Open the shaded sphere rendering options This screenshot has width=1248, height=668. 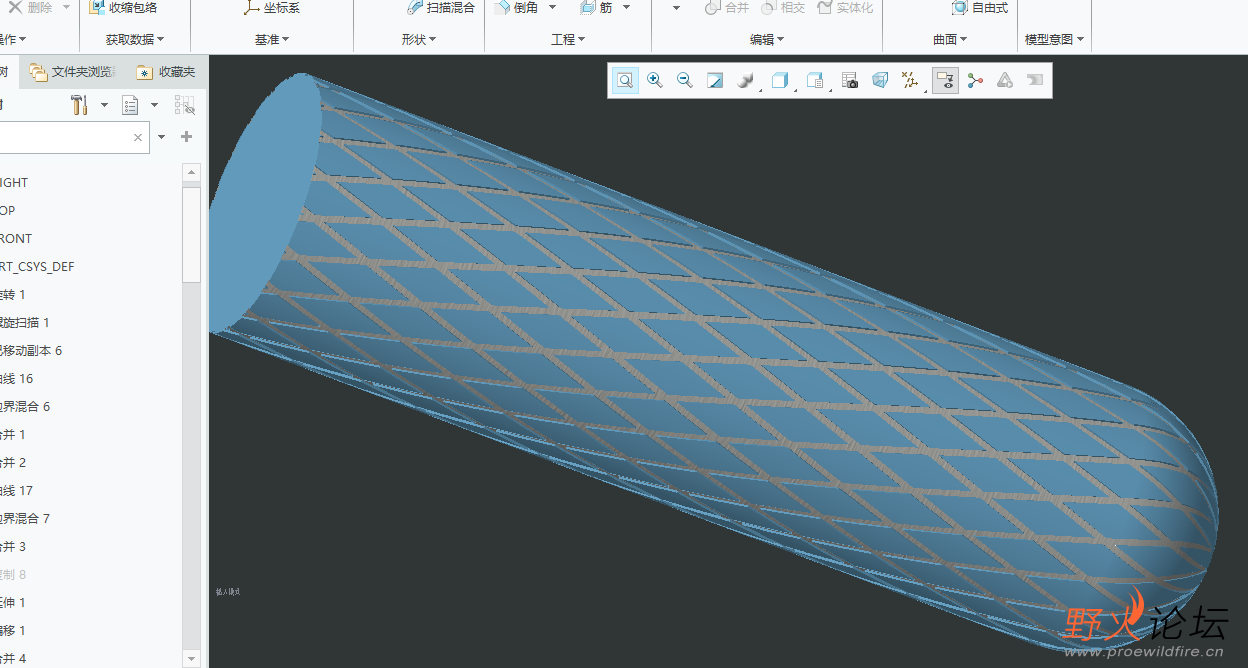[746, 81]
